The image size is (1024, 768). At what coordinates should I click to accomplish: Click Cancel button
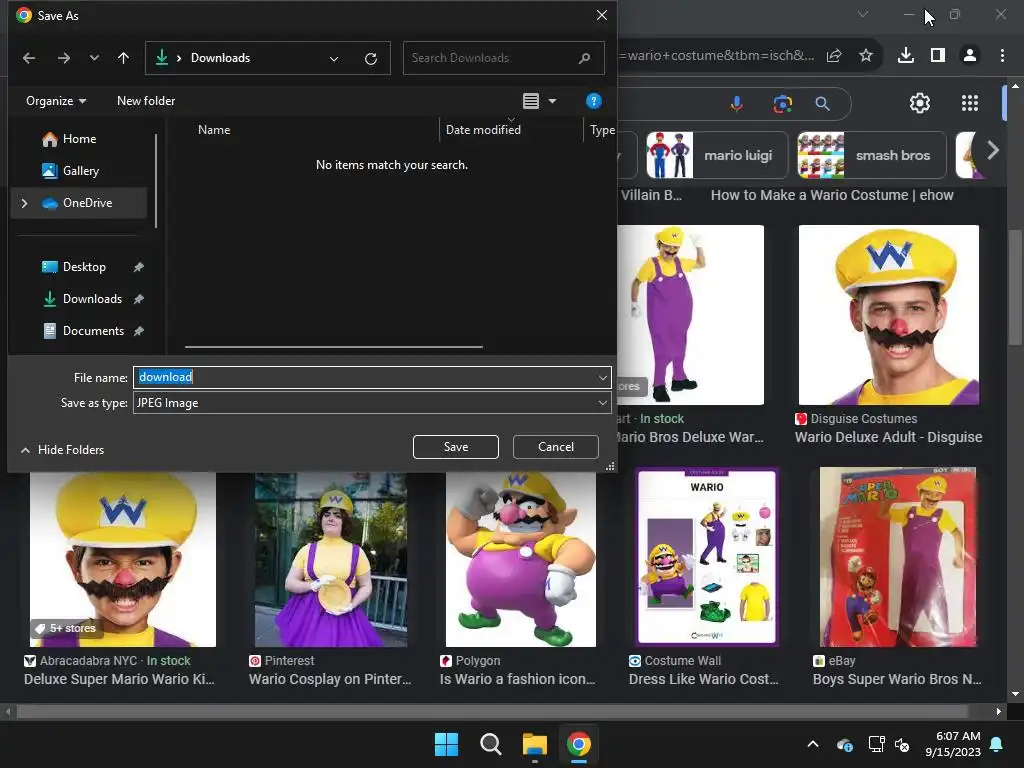click(556, 447)
